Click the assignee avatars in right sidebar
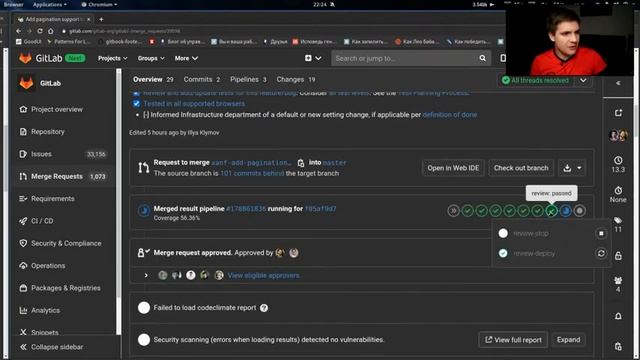This screenshot has height=360, width=640. tap(618, 135)
